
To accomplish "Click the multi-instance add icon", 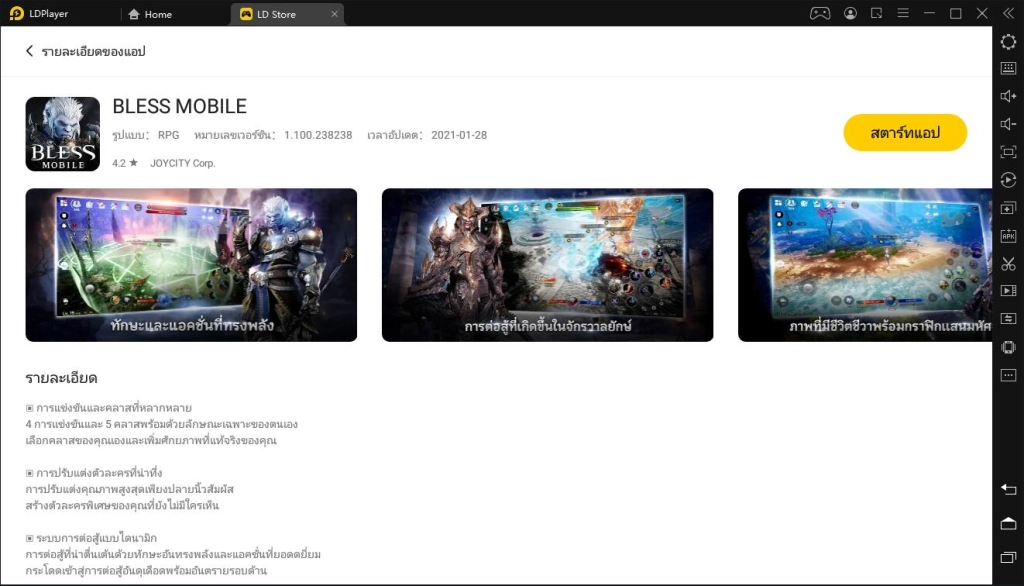I will 1008,208.
